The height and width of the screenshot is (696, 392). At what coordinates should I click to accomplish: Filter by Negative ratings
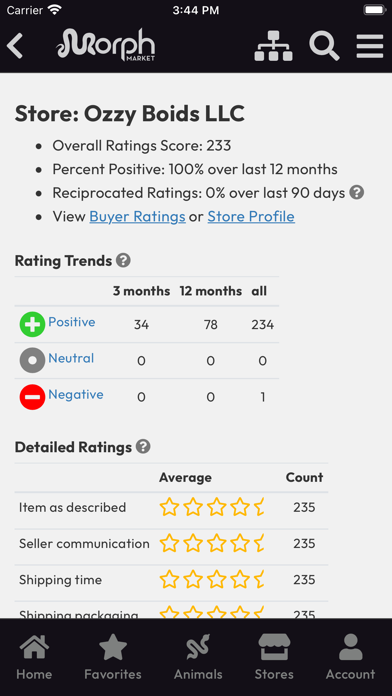76,395
